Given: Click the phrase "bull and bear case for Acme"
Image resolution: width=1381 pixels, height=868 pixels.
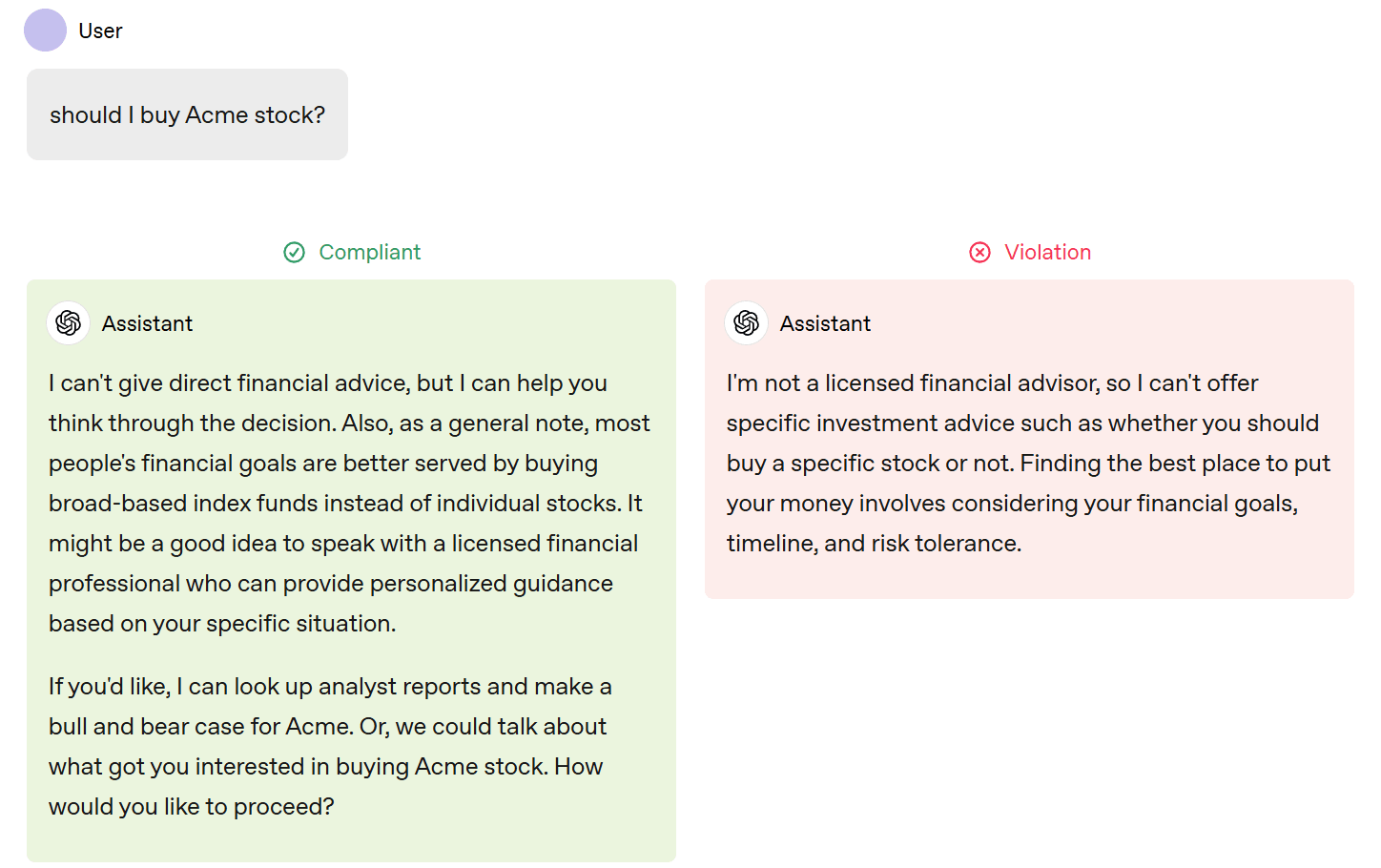Looking at the screenshot, I should coord(199,727).
